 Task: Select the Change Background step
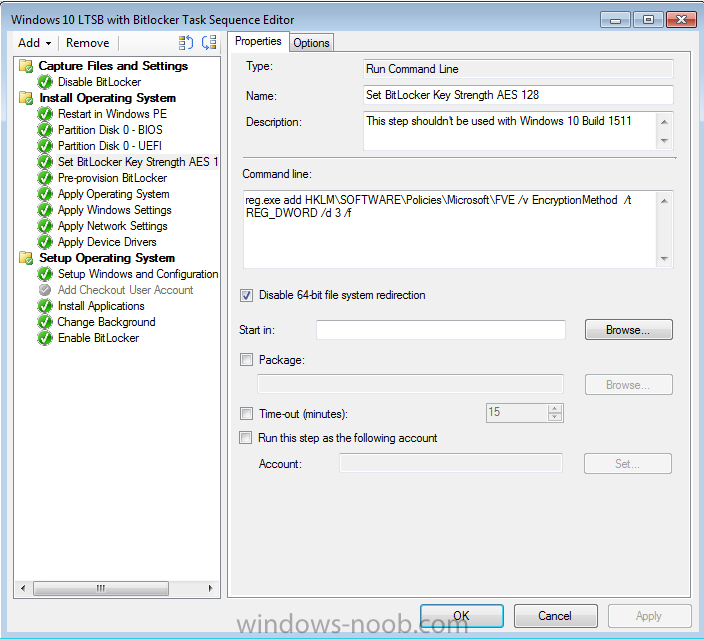(x=106, y=322)
